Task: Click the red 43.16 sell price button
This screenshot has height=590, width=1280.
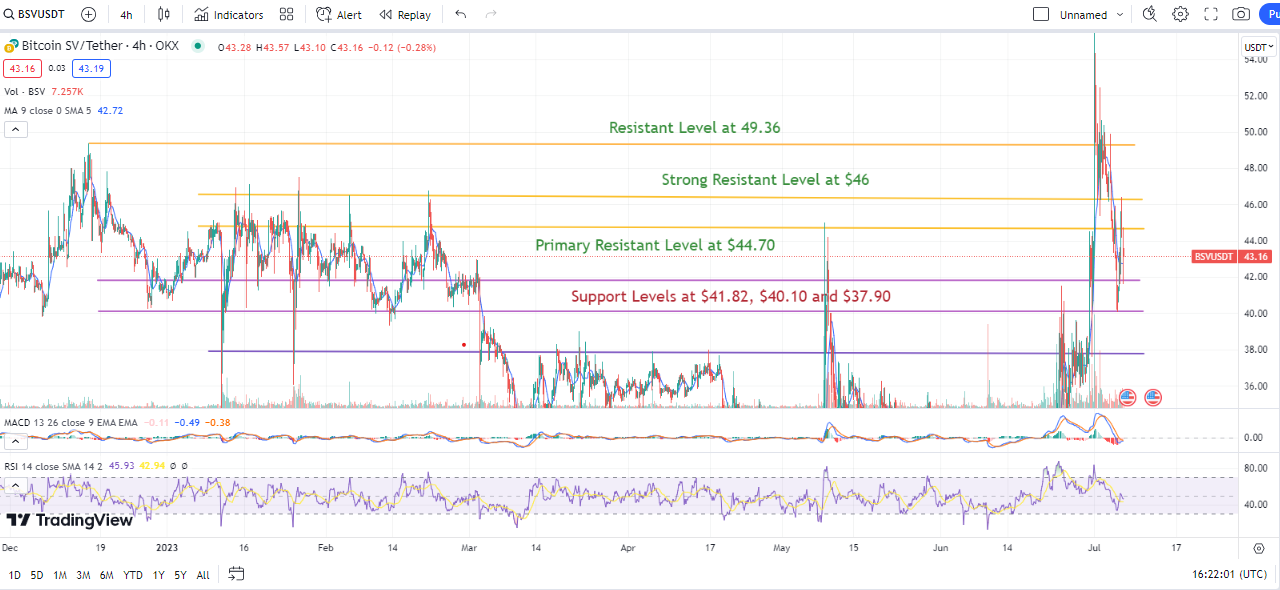Action: click(x=20, y=68)
